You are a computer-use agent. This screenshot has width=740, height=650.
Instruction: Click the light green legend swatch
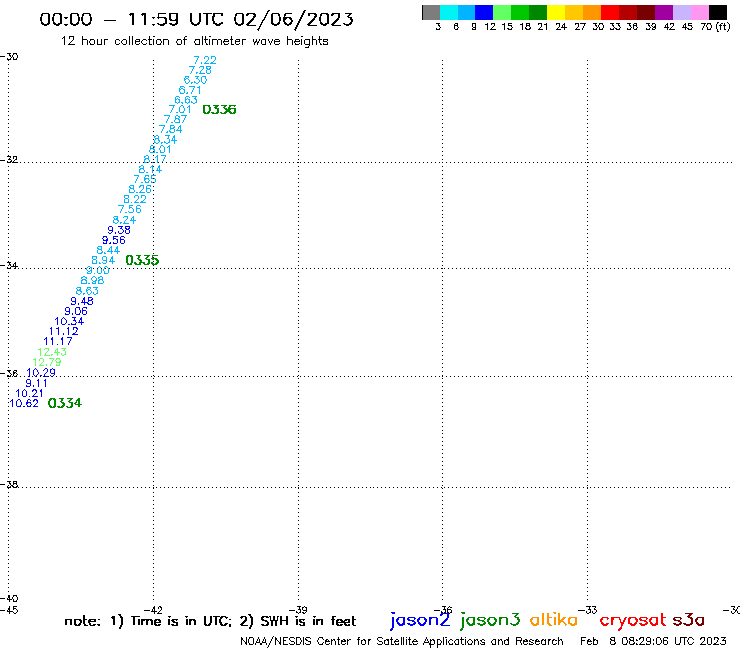pos(502,12)
